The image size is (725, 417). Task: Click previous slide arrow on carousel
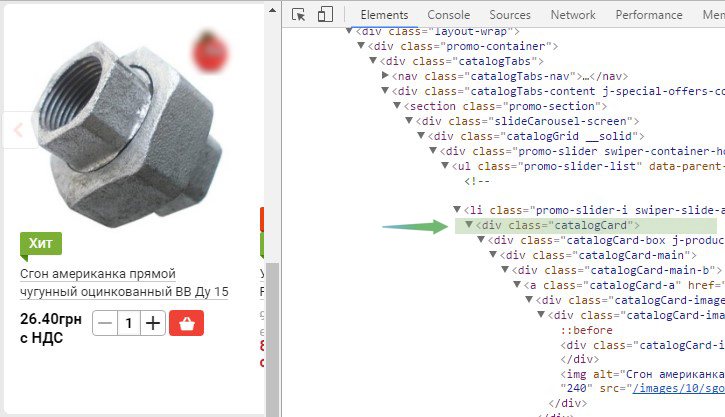tap(18, 130)
